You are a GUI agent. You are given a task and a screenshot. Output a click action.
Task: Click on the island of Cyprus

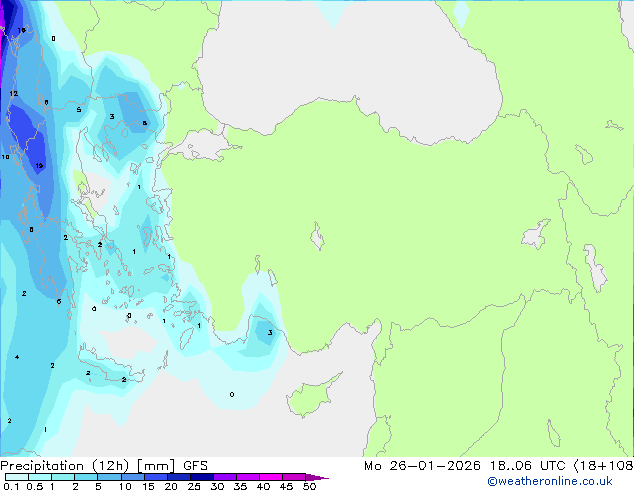click(311, 397)
